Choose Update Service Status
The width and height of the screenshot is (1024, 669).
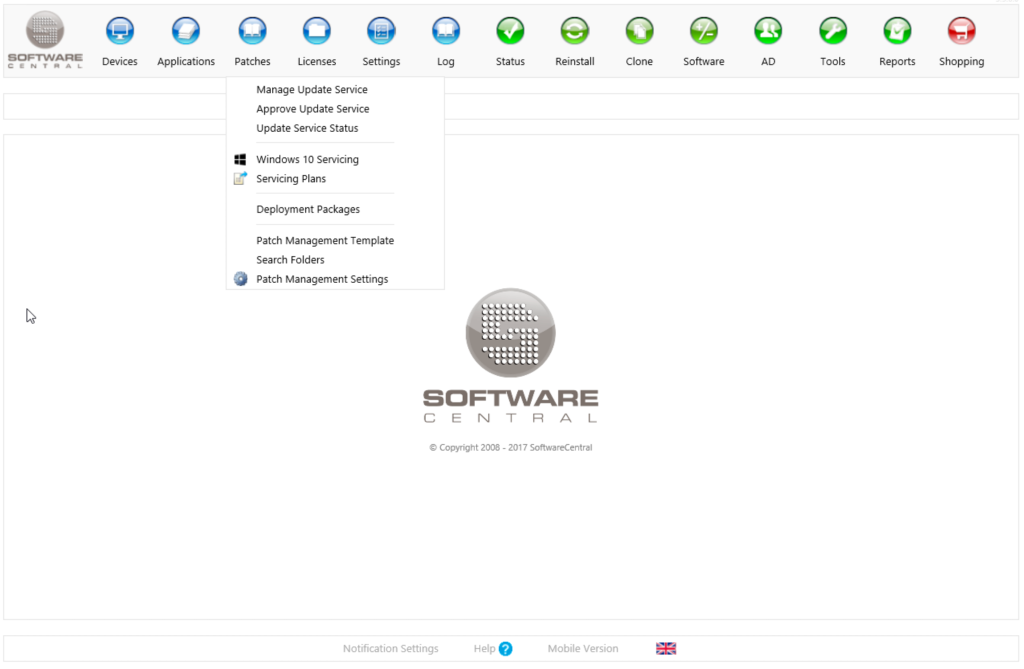click(307, 128)
